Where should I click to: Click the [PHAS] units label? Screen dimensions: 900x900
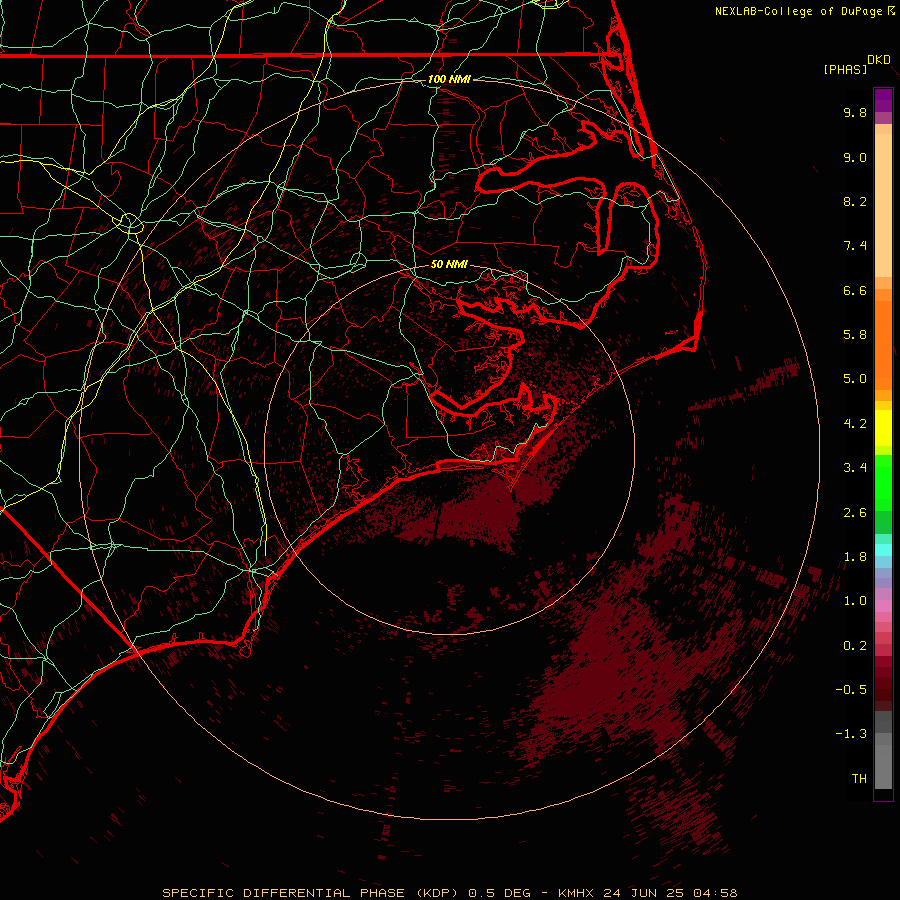click(845, 69)
